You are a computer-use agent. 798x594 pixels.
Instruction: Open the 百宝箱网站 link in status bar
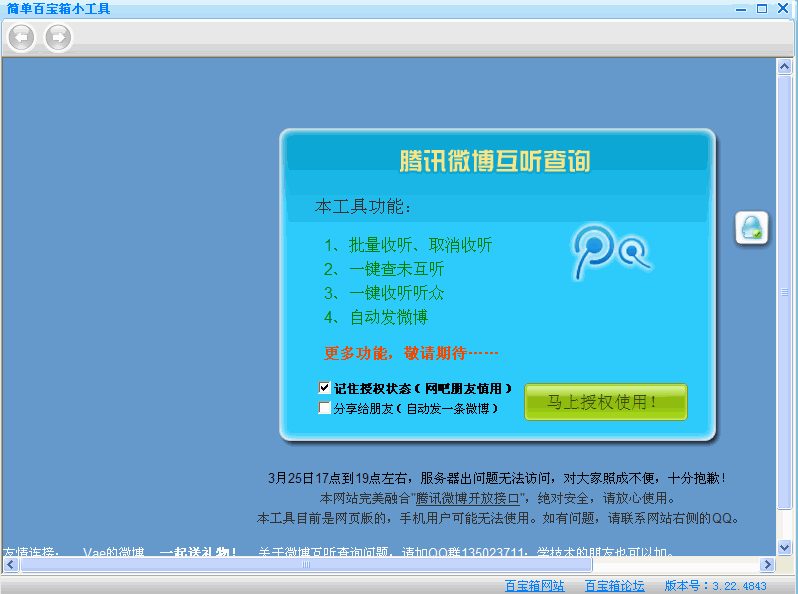tap(534, 586)
